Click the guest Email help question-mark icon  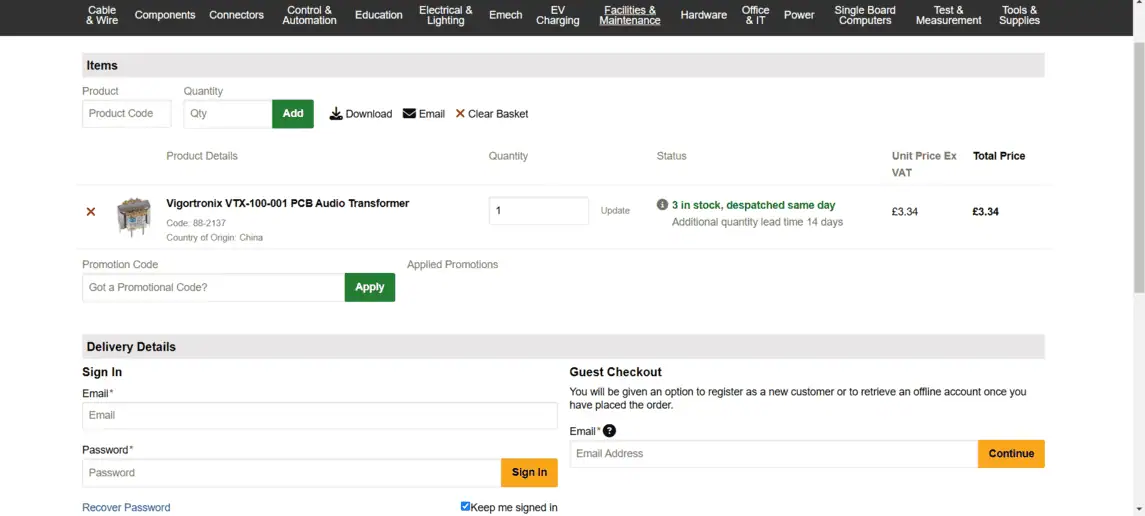click(x=609, y=431)
